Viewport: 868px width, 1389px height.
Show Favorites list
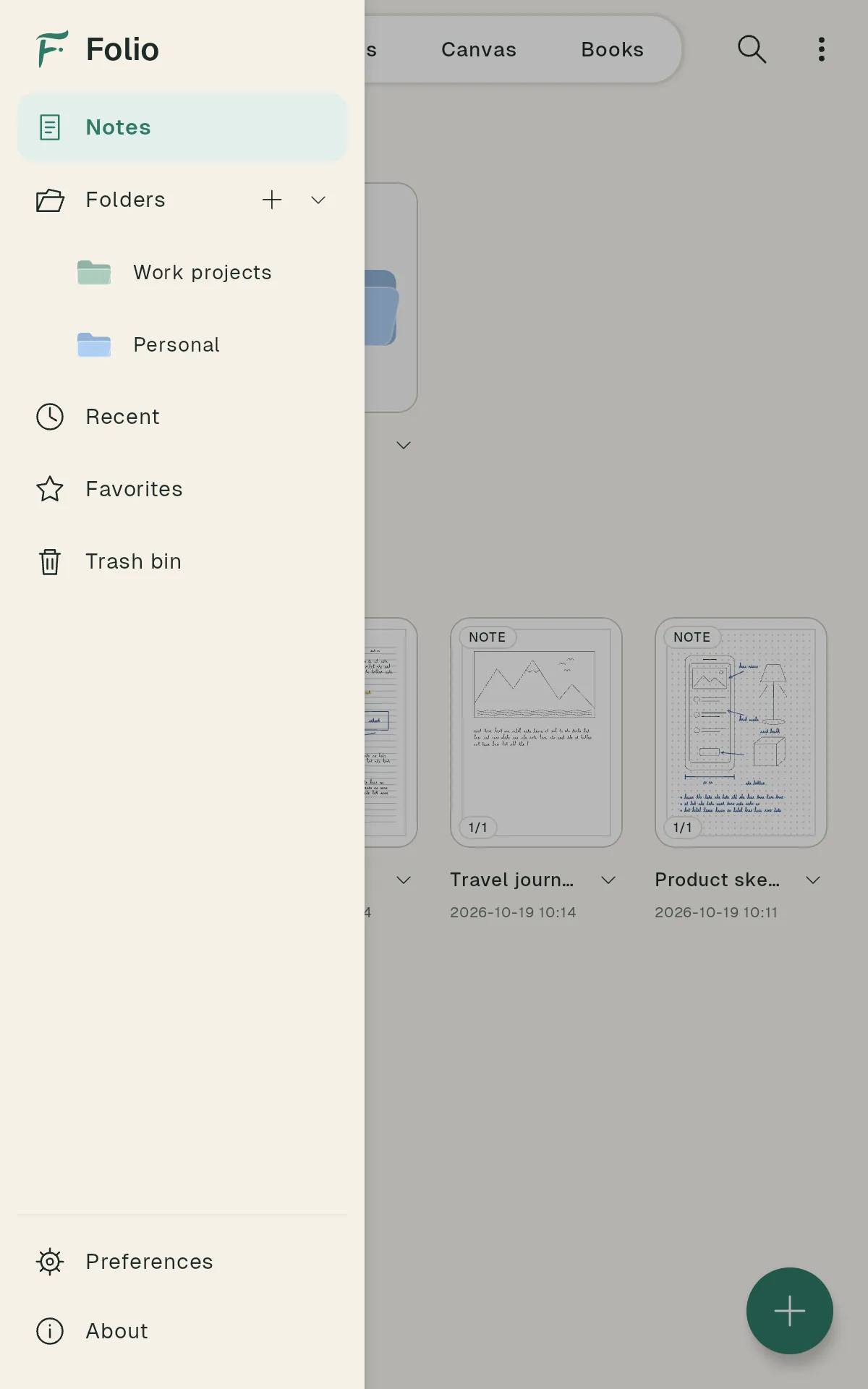(x=182, y=489)
